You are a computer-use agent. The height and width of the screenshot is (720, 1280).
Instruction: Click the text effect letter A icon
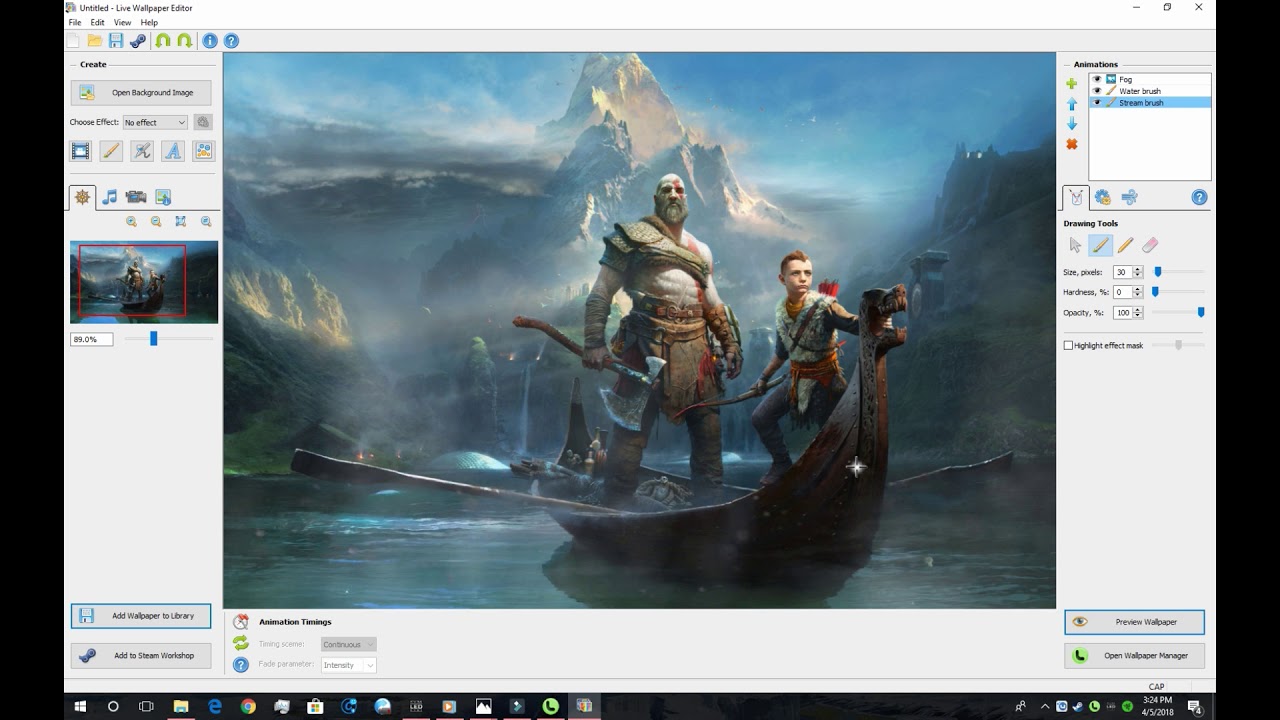(173, 151)
